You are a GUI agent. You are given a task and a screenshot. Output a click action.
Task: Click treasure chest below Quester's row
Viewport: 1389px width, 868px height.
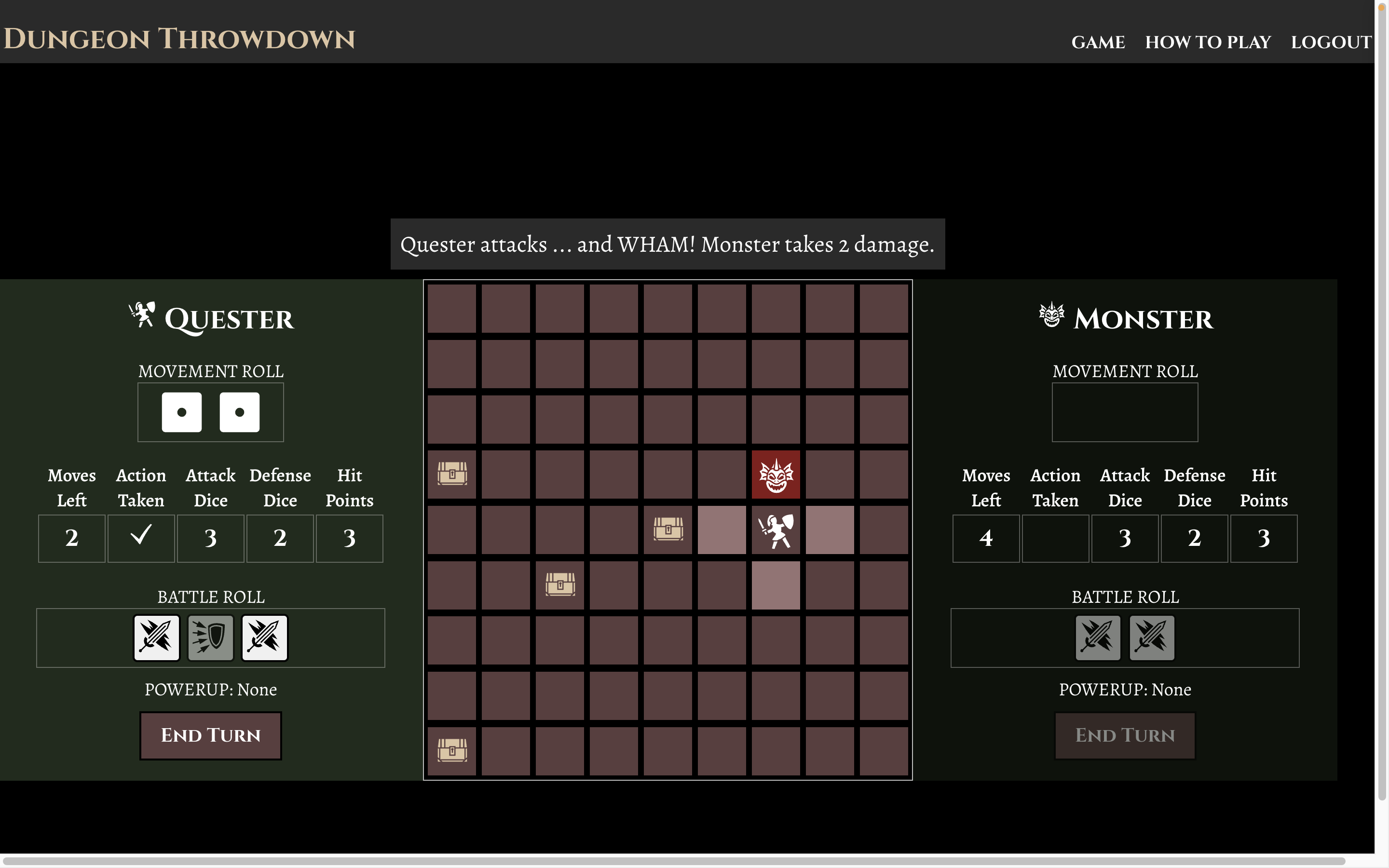[x=559, y=585]
